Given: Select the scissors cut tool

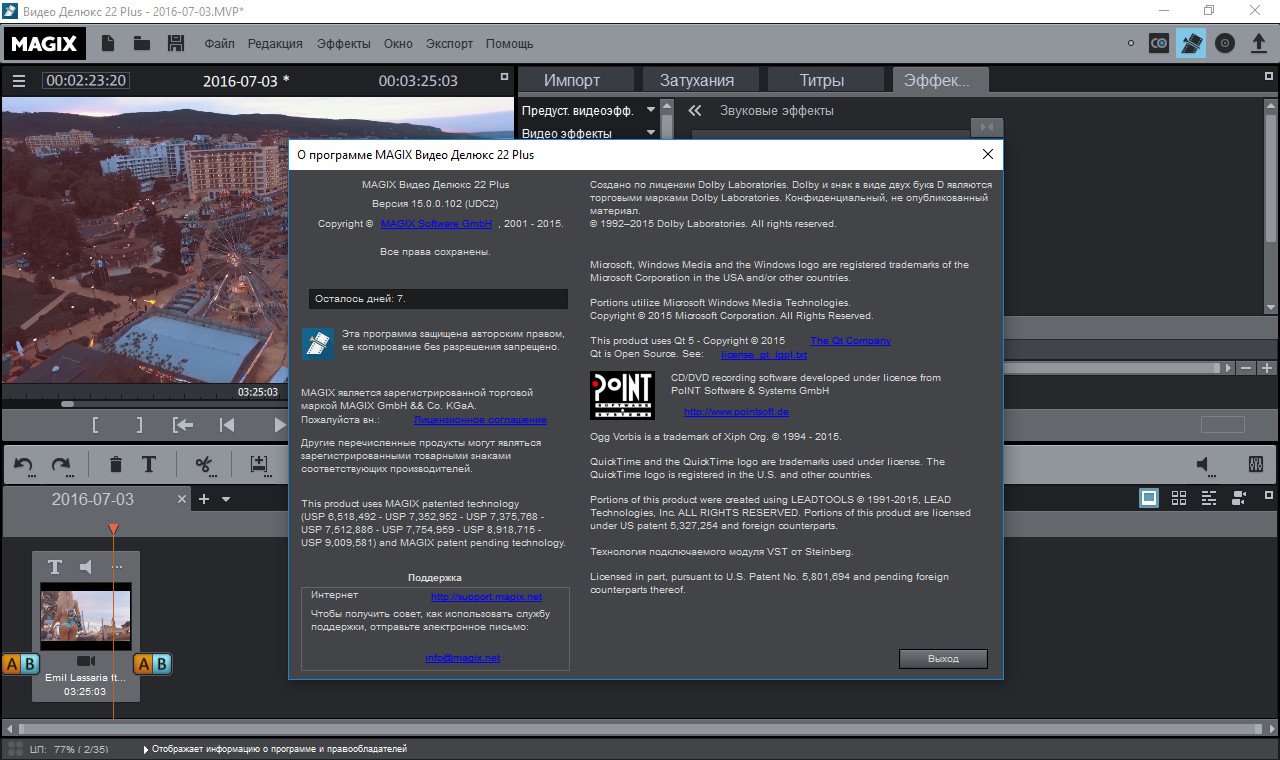Looking at the screenshot, I should [204, 464].
